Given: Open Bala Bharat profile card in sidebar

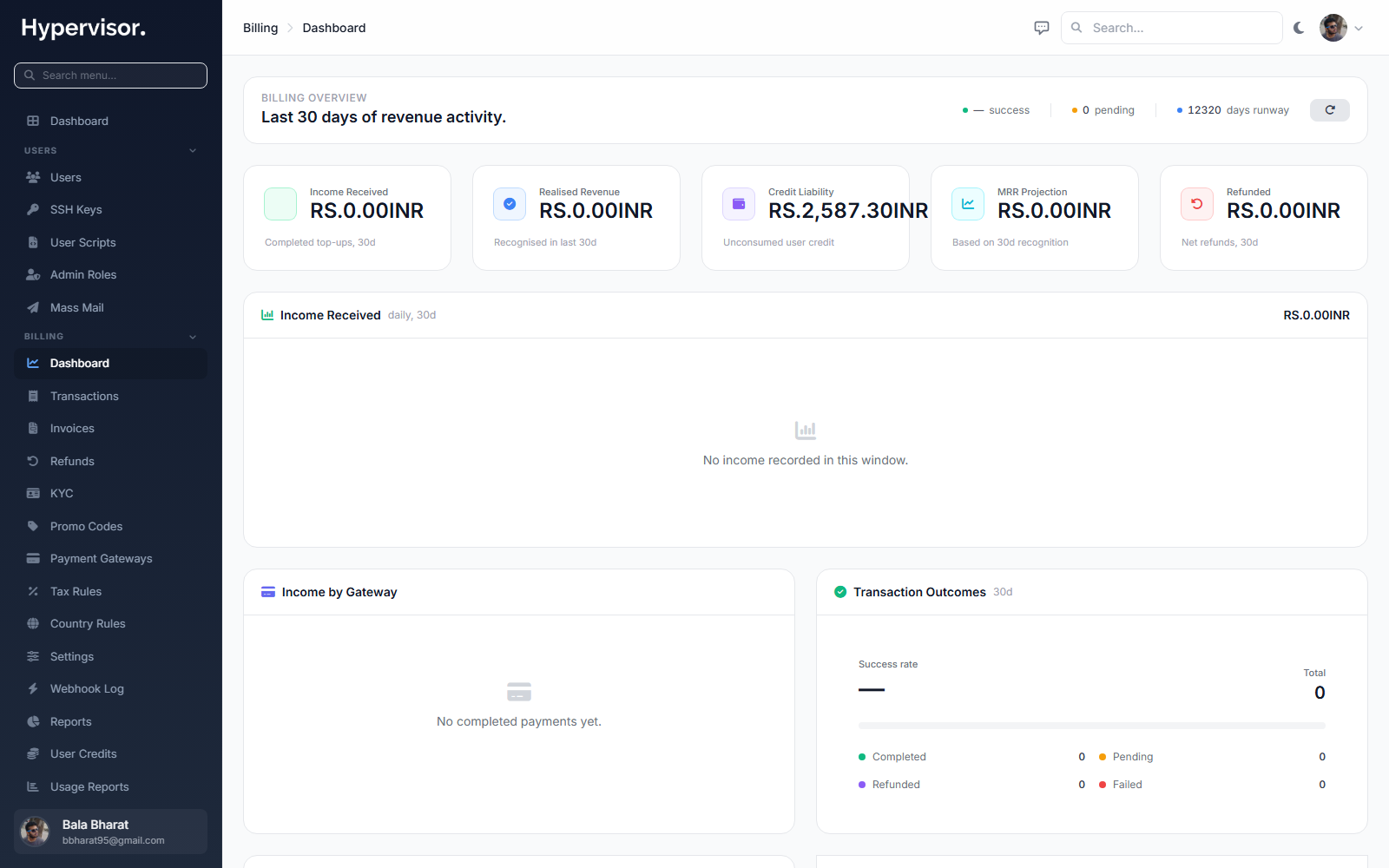Looking at the screenshot, I should coord(110,832).
